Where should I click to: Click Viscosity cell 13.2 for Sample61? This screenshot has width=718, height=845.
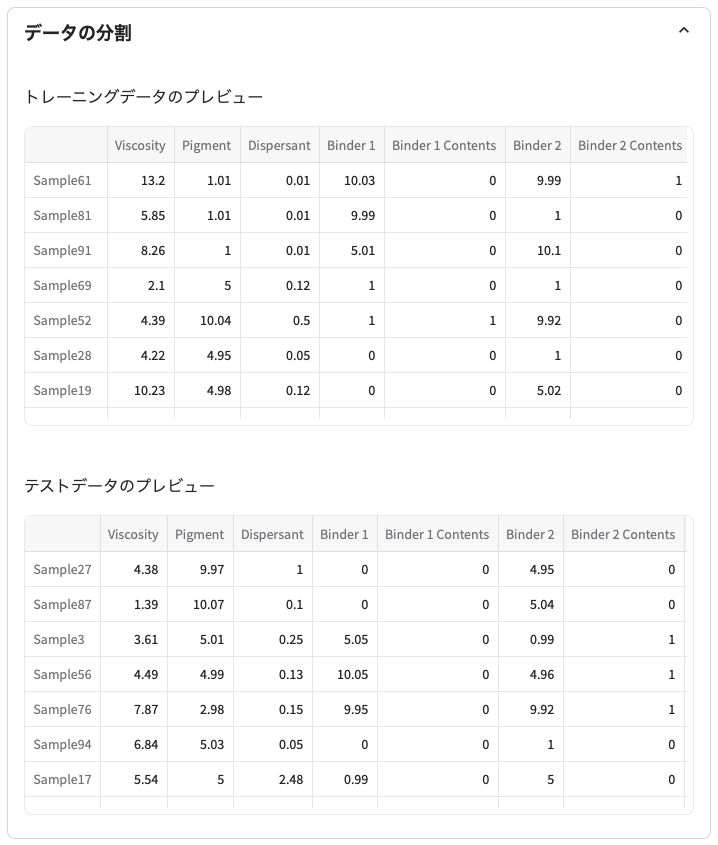point(153,181)
